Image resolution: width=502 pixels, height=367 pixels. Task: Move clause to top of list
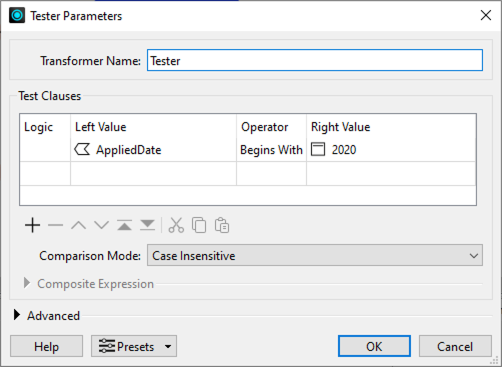124,225
